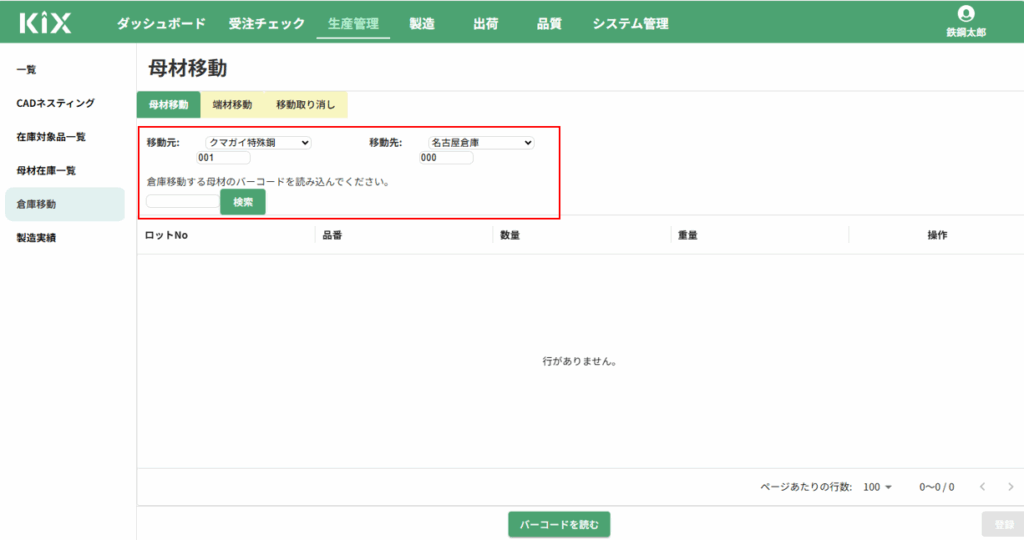The height and width of the screenshot is (540, 1024).
Task: Select CADネスティング in the sidebar
Action: coord(56,103)
